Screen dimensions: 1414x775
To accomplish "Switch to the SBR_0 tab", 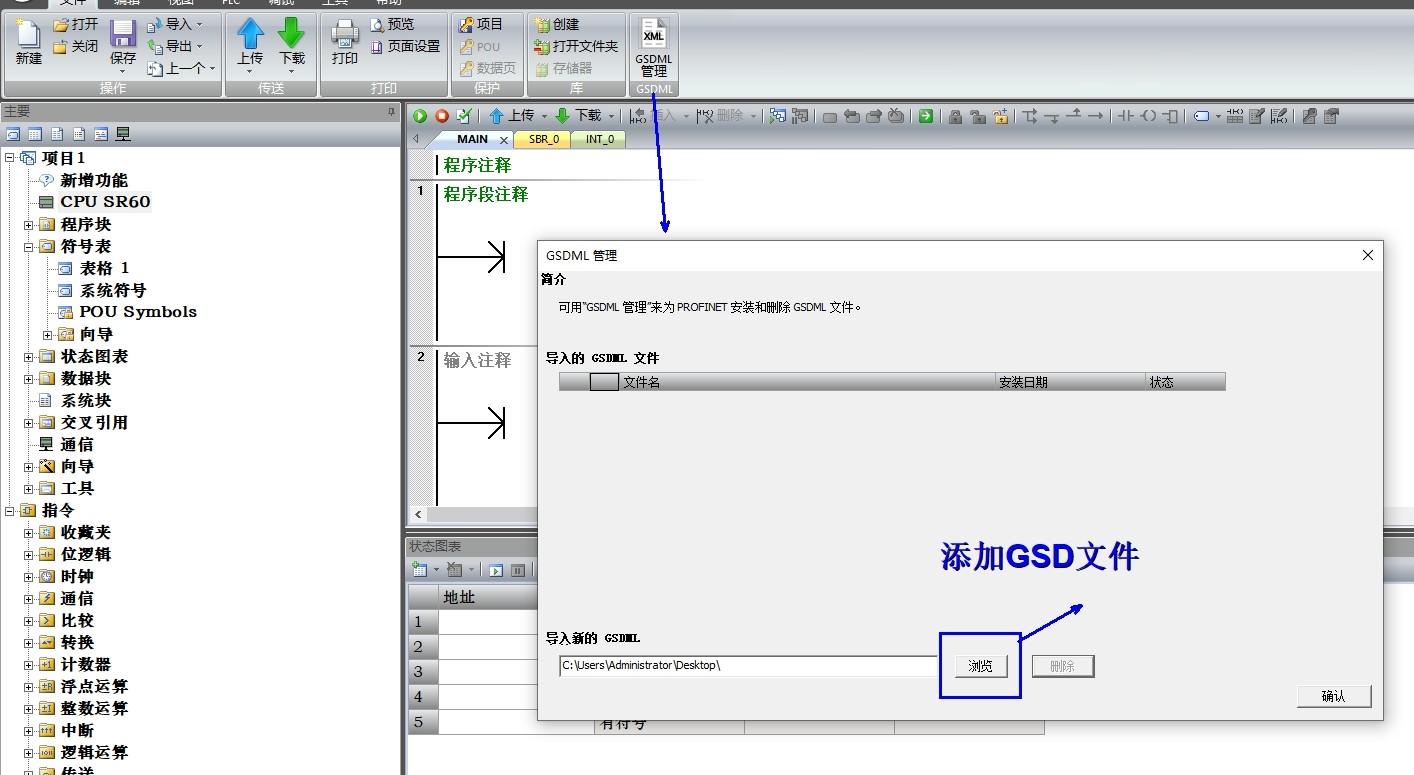I will (x=544, y=139).
